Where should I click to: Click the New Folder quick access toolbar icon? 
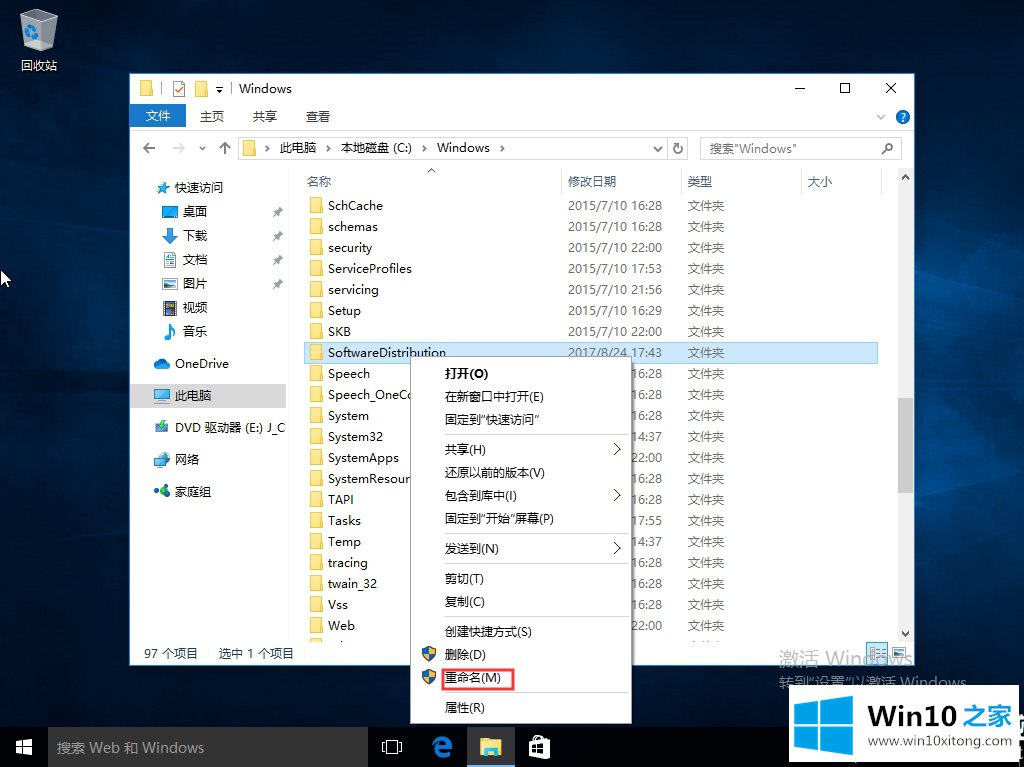tap(201, 88)
